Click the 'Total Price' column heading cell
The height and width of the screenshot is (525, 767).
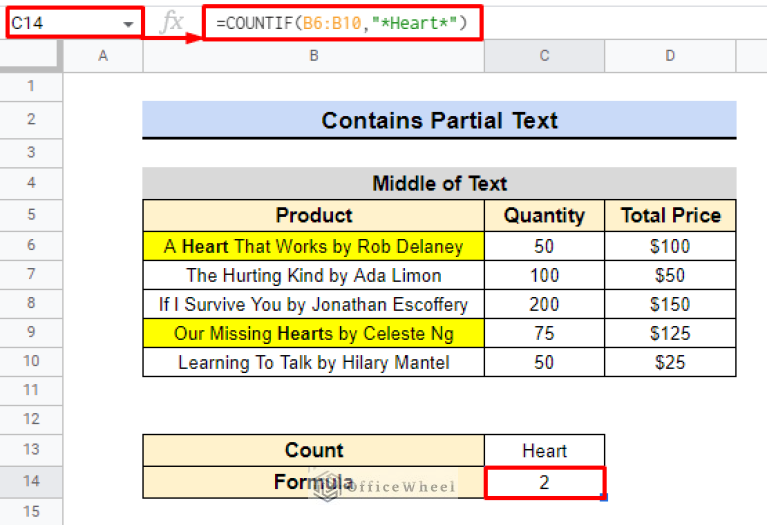670,215
